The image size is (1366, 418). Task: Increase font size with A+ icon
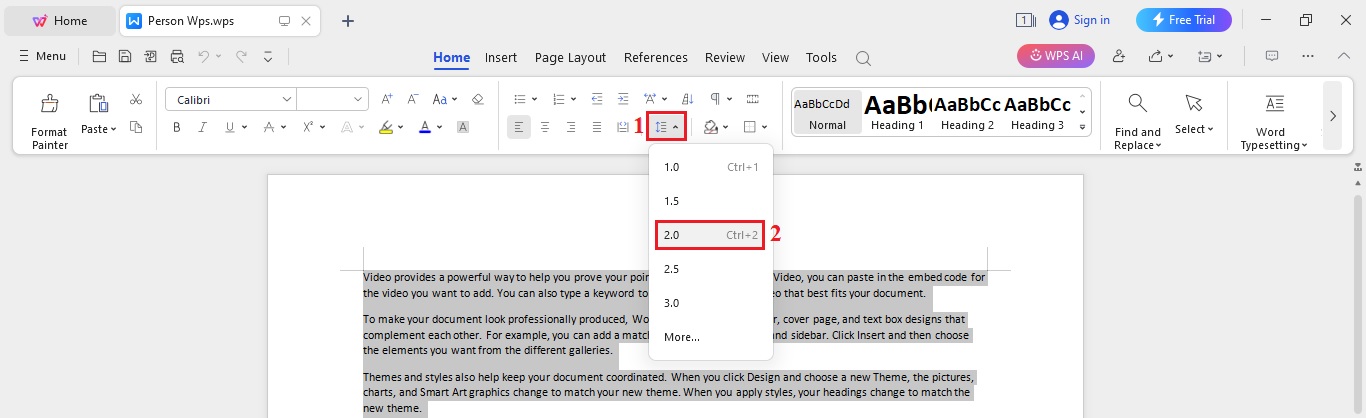pyautogui.click(x=387, y=99)
